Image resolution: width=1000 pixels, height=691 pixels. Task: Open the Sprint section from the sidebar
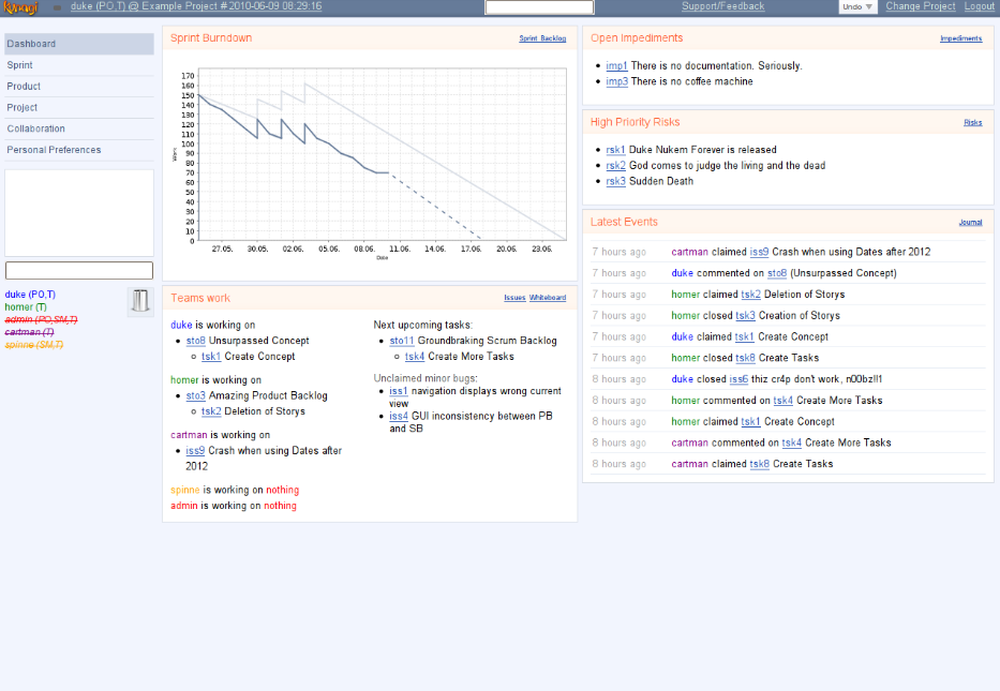[x=19, y=64]
